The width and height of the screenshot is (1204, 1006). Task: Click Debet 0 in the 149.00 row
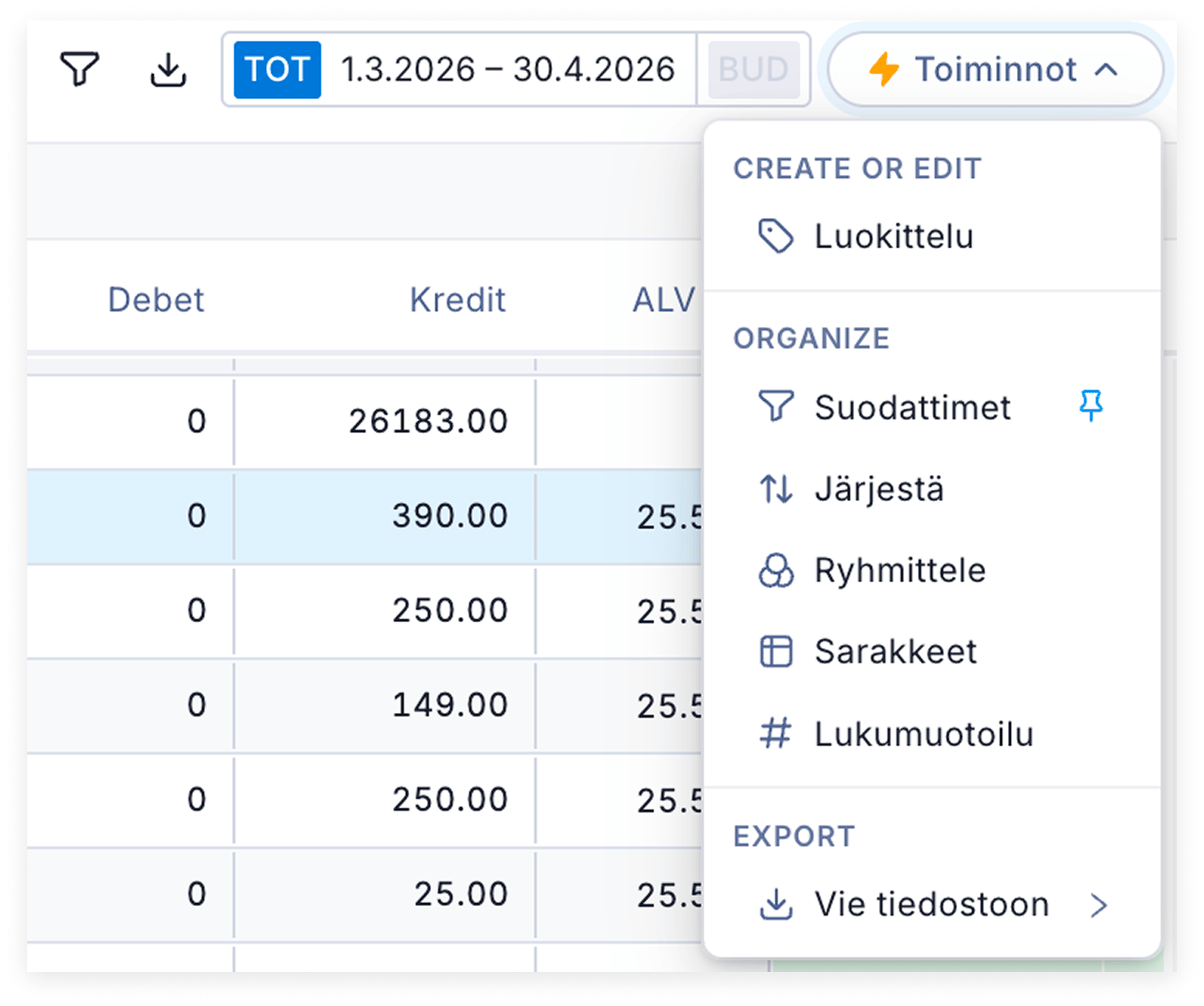130,705
